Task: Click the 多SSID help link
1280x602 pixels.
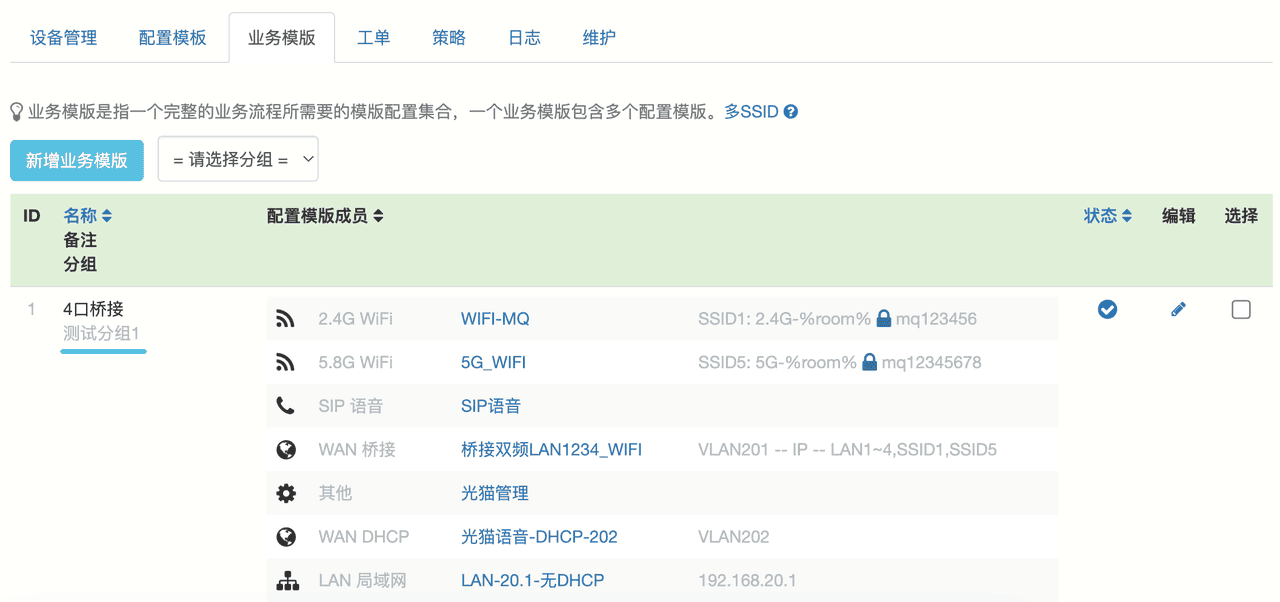Action: 751,112
